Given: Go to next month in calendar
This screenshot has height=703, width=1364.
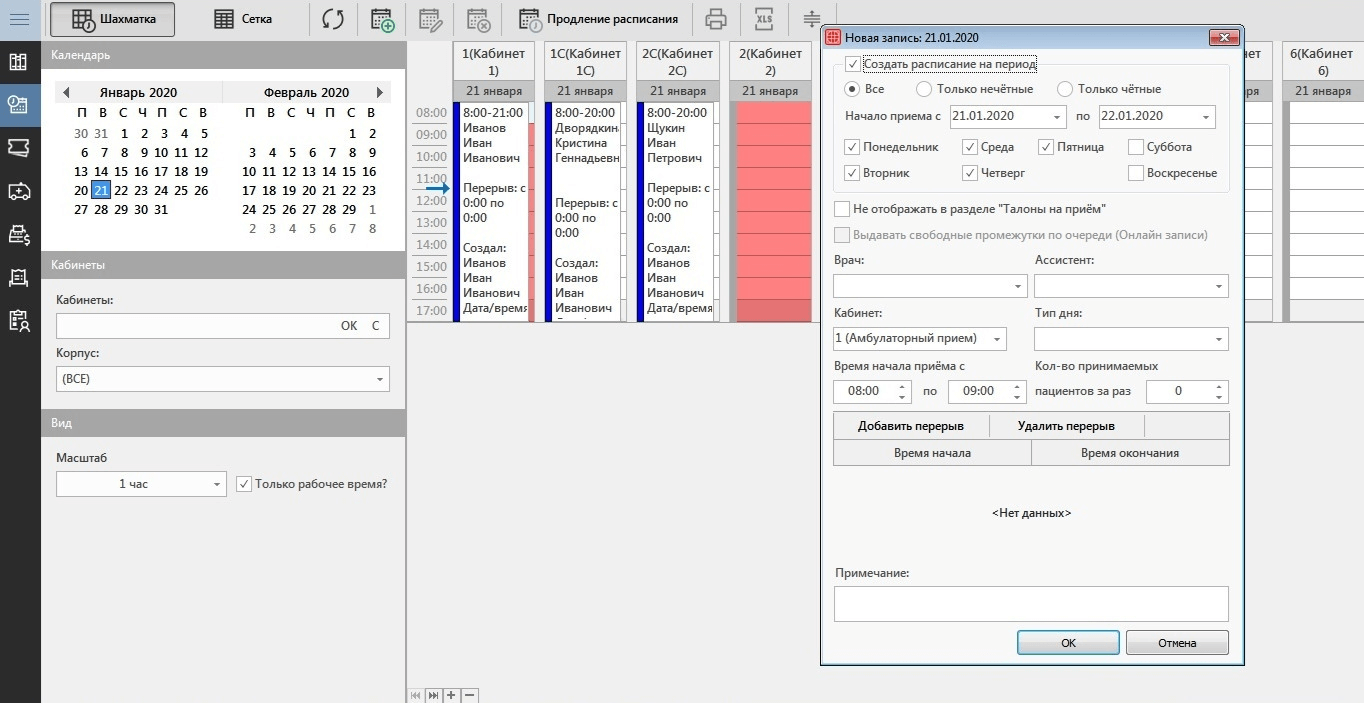Looking at the screenshot, I should tap(380, 92).
